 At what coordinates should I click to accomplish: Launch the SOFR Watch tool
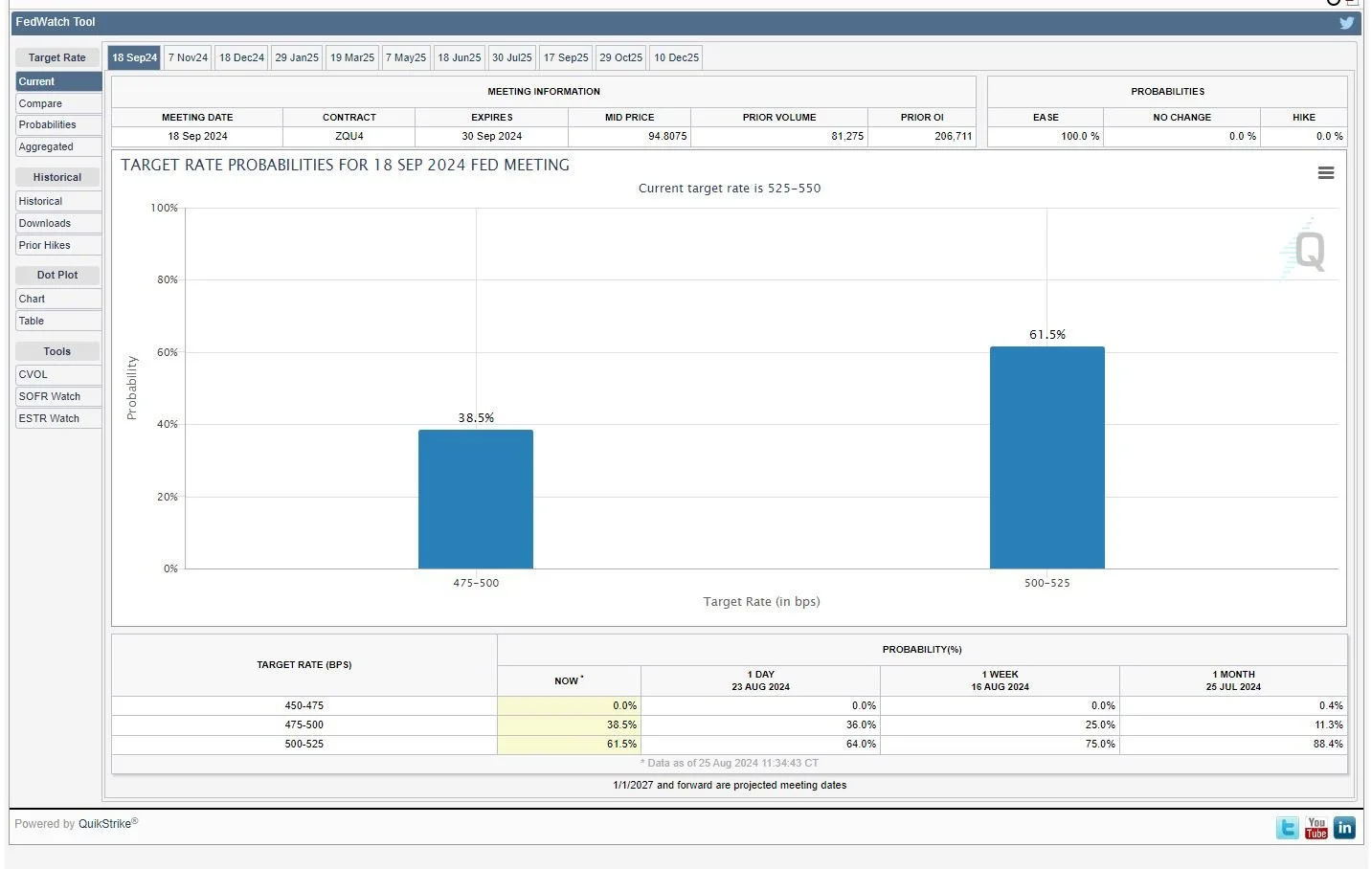58,396
